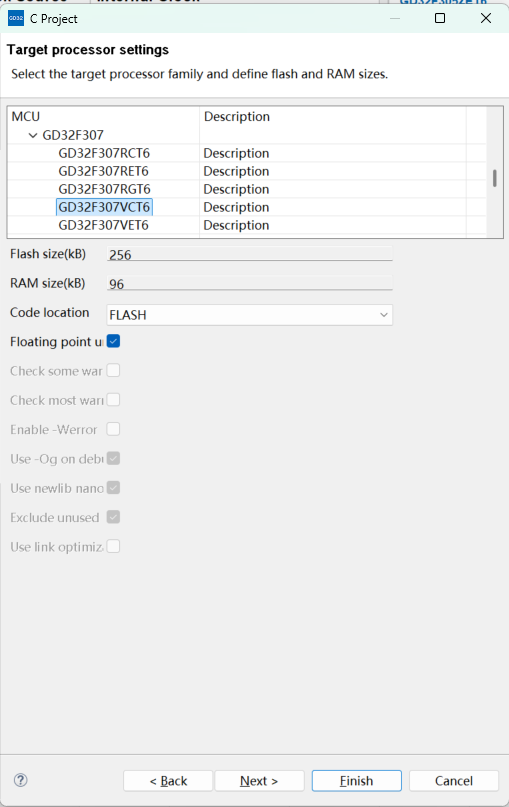Click the Description column header

coord(237,117)
